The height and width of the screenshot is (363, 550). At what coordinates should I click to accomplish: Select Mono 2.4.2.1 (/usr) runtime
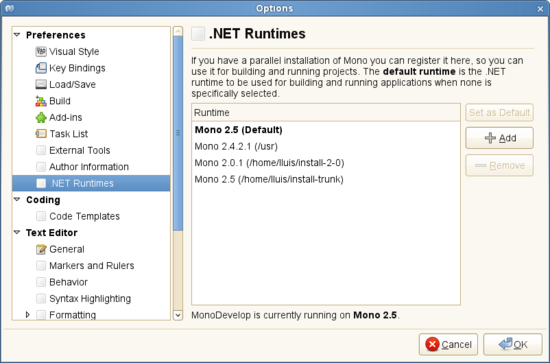point(326,147)
